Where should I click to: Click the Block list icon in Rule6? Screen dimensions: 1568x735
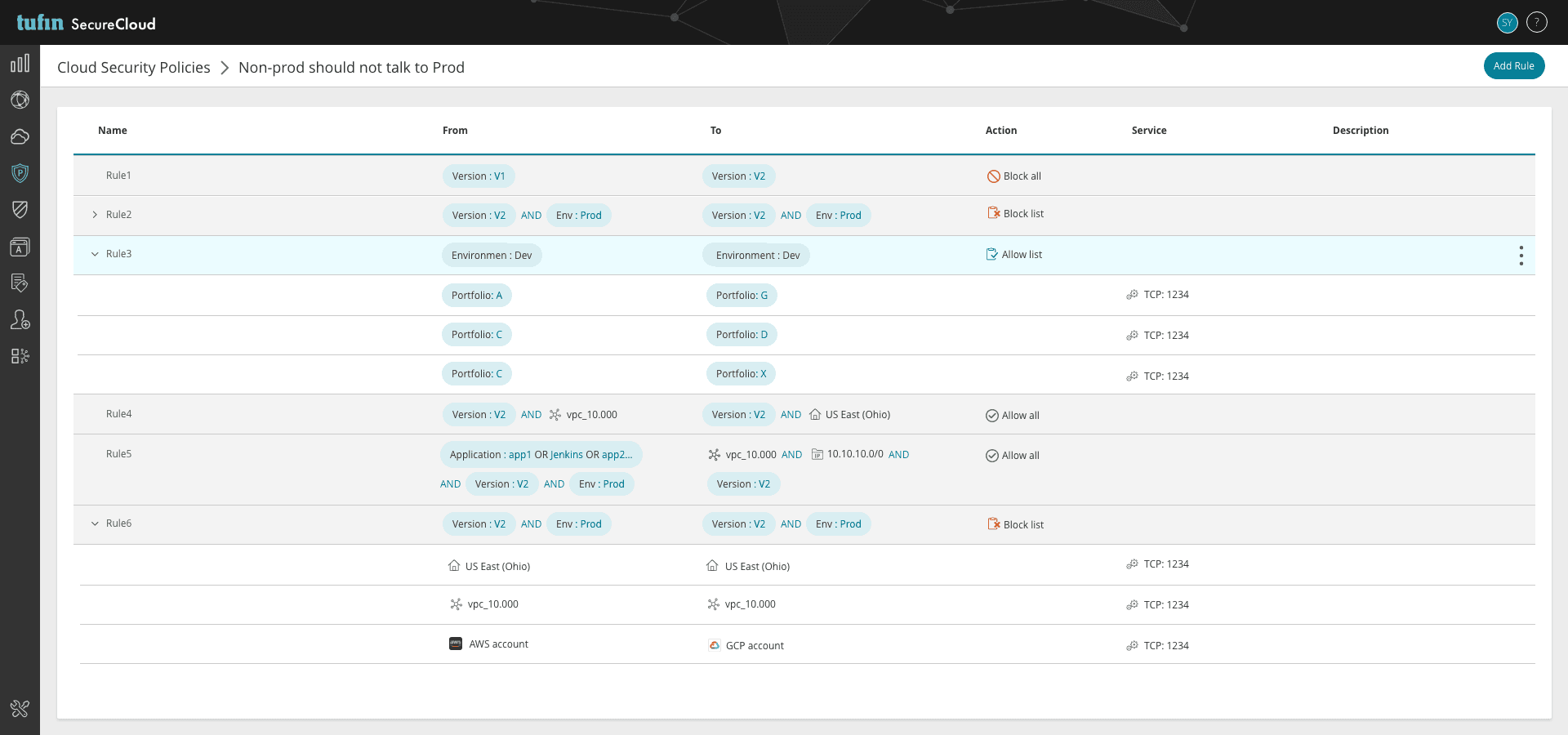(x=994, y=524)
